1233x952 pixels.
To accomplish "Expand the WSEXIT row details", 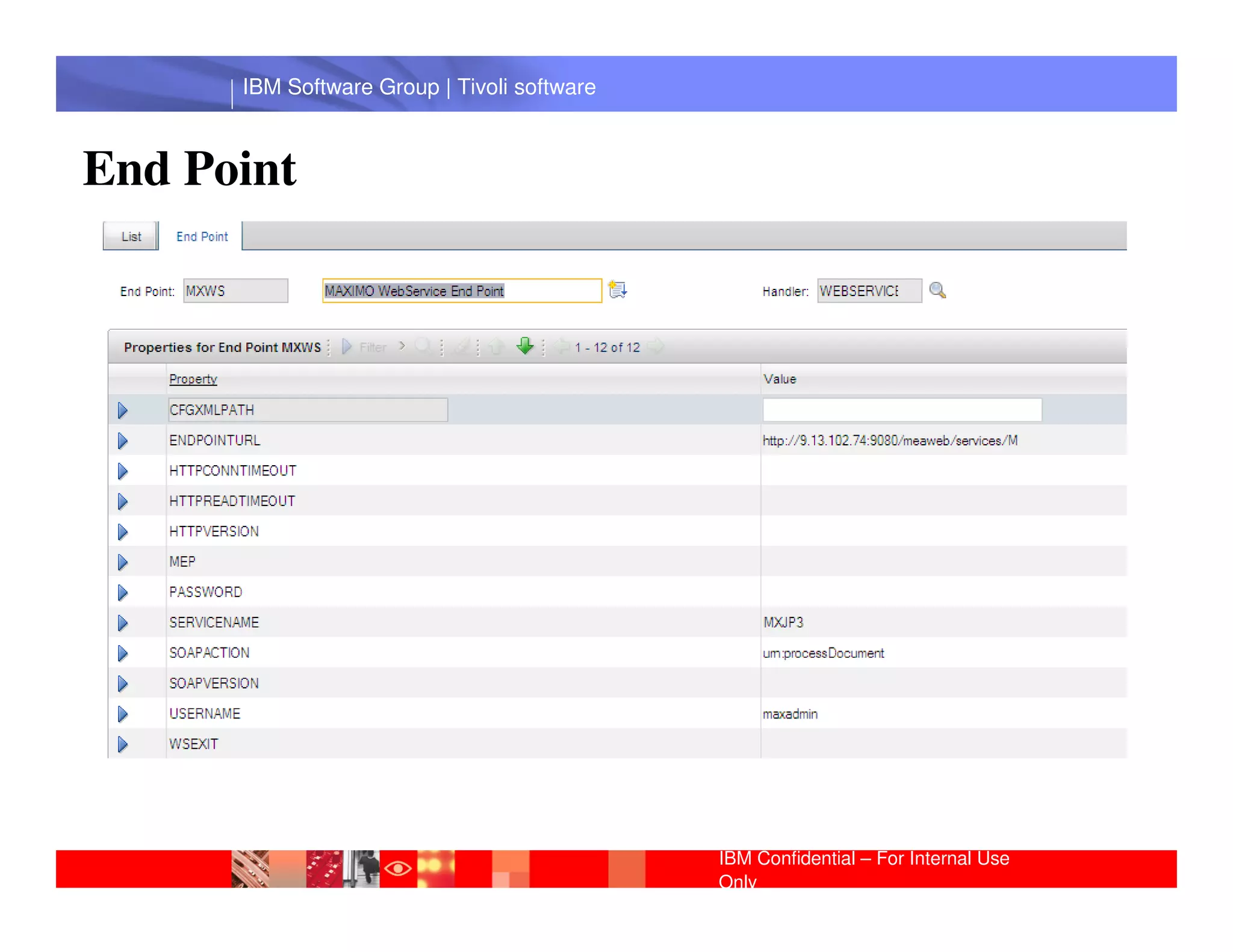I will (123, 744).
